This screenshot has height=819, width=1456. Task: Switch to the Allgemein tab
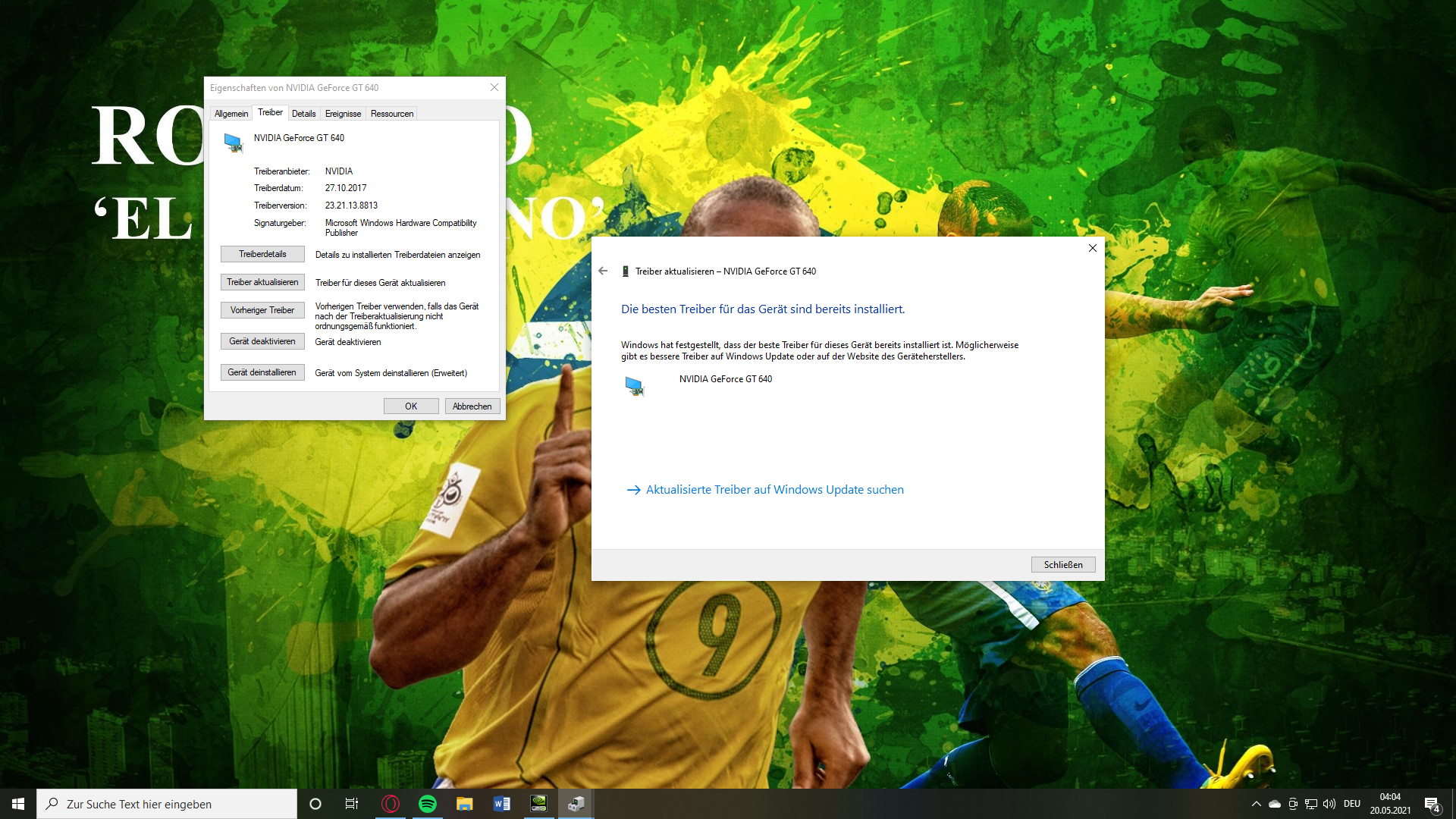[231, 114]
